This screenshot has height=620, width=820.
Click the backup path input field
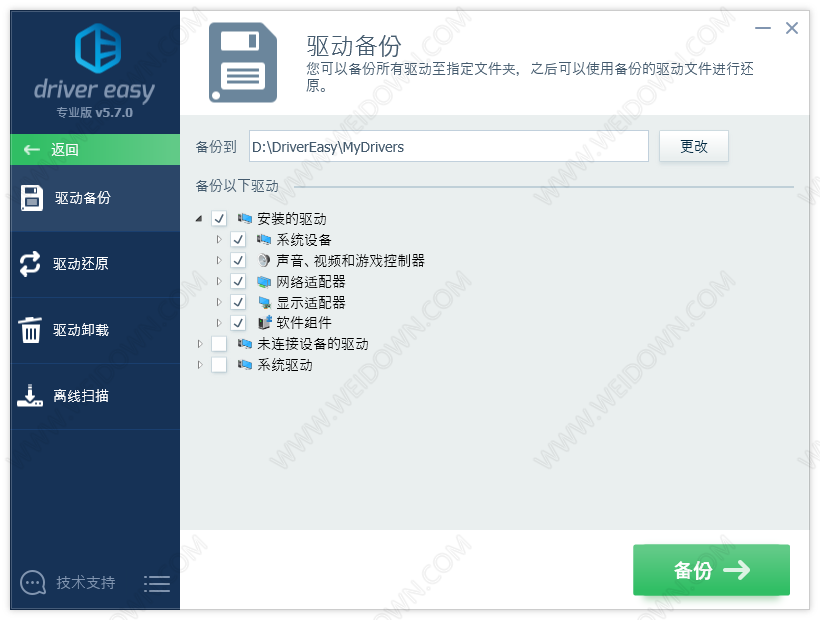tap(449, 146)
